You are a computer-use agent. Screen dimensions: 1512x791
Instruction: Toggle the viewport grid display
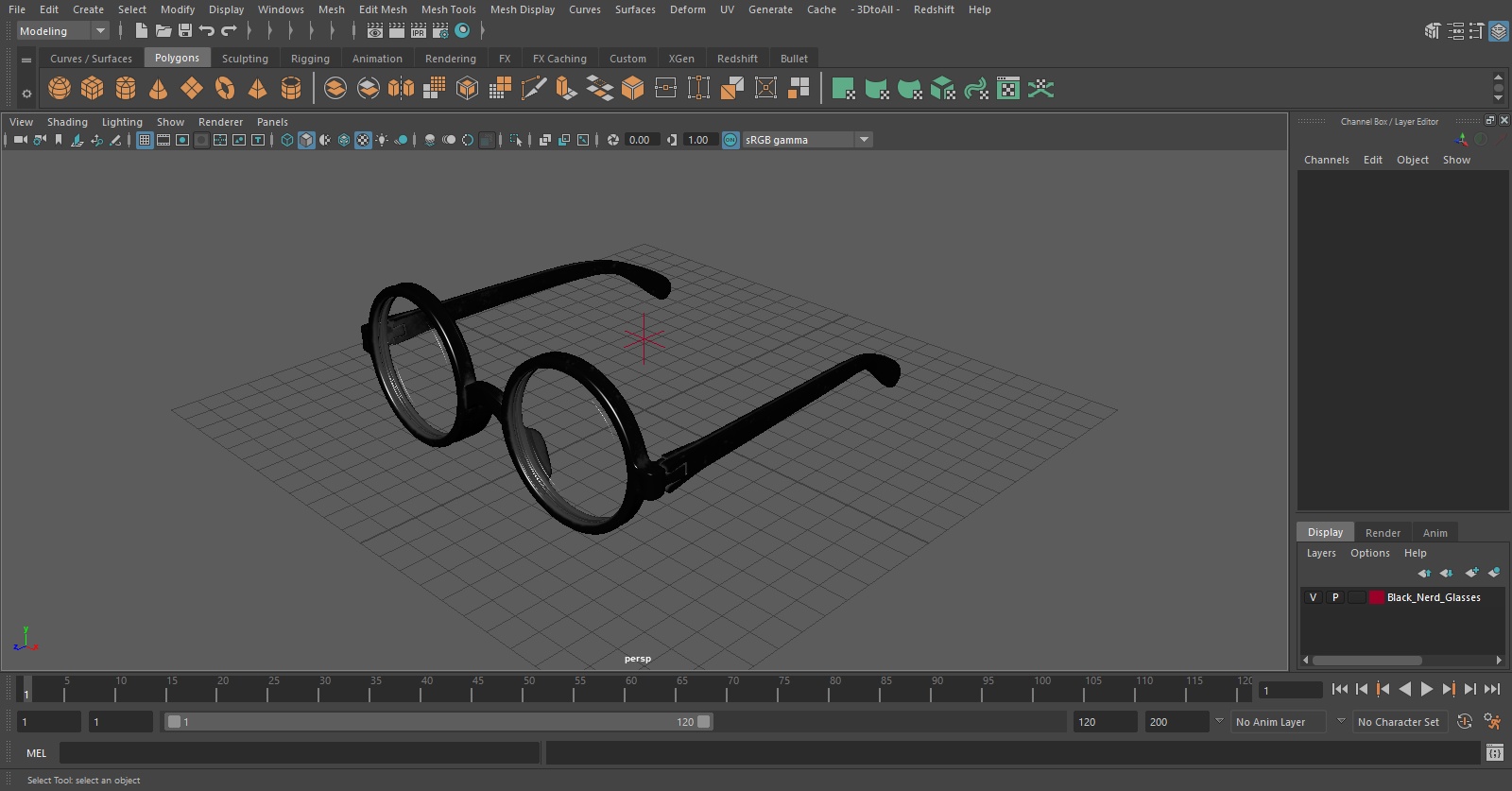145,140
